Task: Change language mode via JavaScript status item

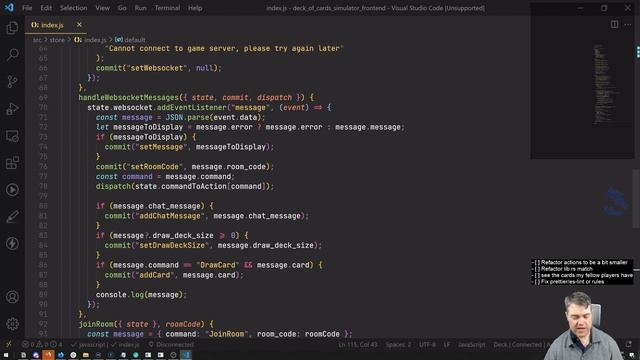Action: [x=471, y=344]
